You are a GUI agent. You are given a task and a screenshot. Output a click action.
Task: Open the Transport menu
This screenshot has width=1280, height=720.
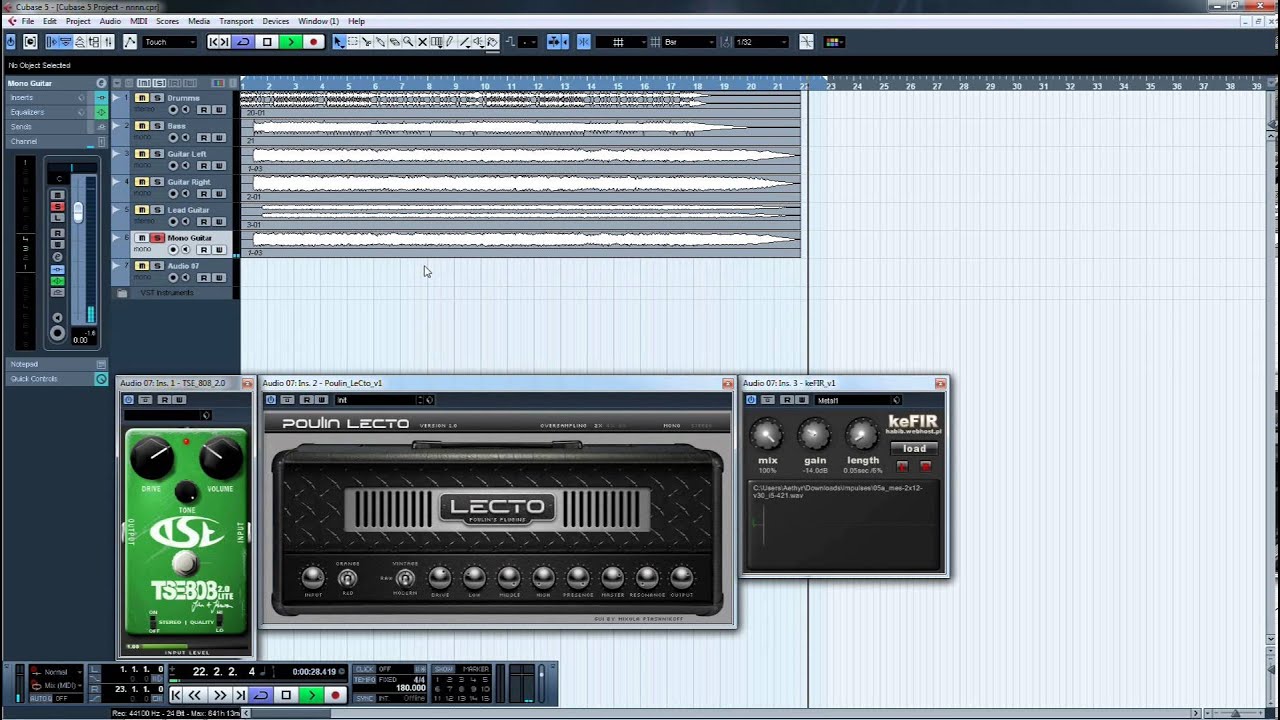[x=236, y=21]
